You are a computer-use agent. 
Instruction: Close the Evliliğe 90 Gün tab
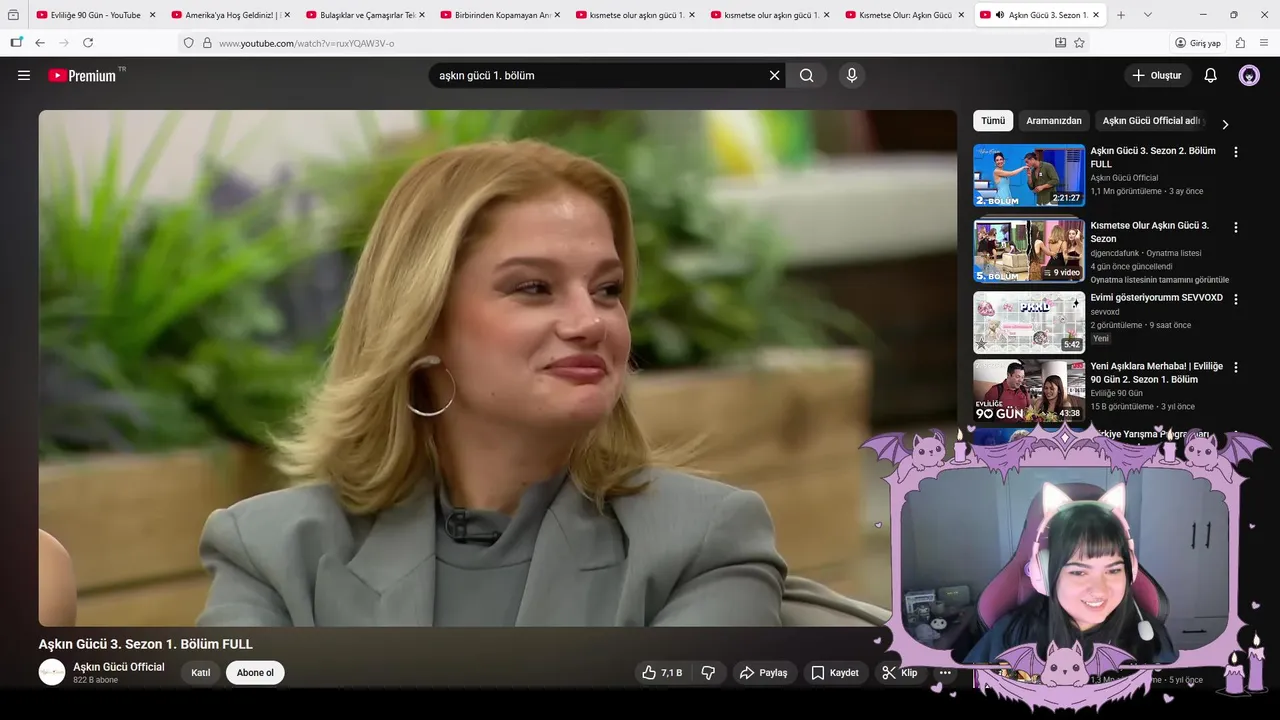point(152,15)
